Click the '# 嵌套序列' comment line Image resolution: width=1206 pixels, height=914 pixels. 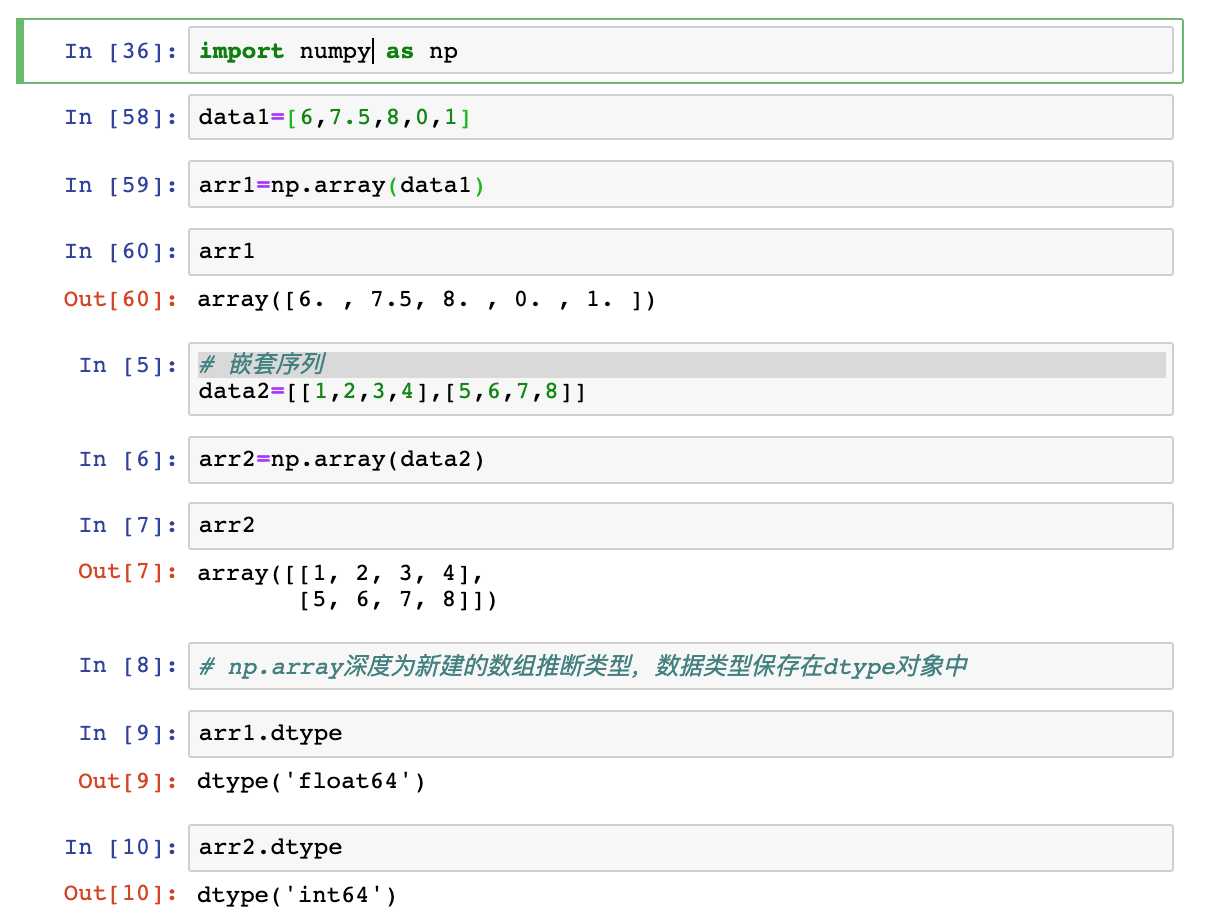coord(261,365)
